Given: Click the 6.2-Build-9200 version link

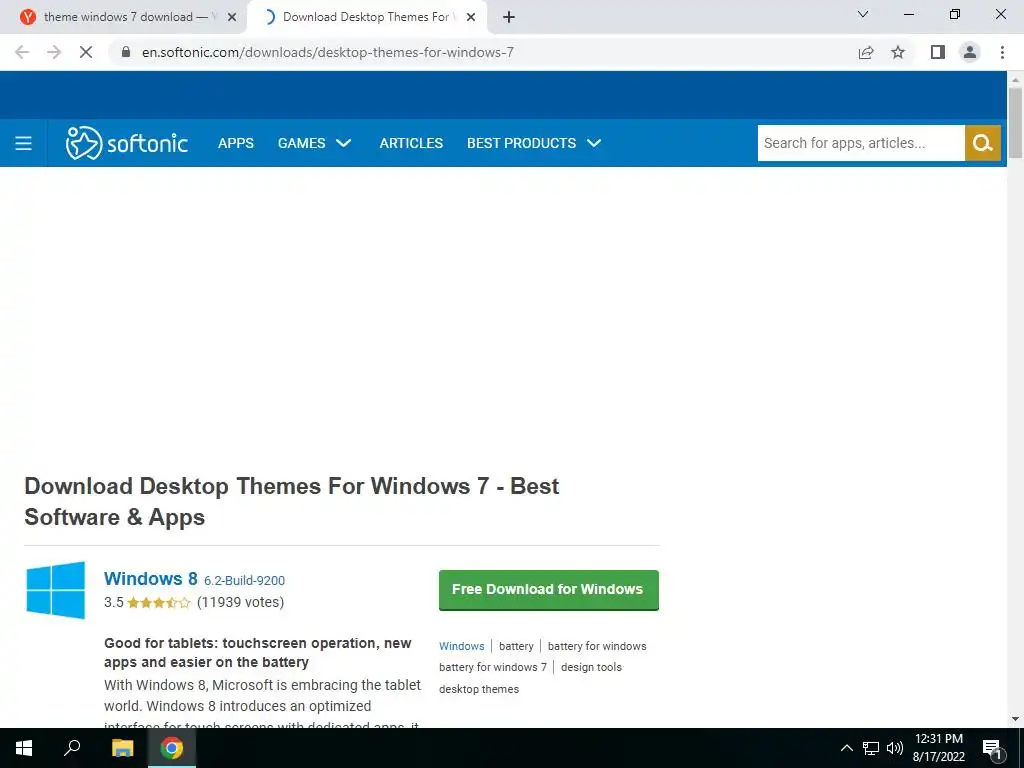Looking at the screenshot, I should tap(244, 581).
